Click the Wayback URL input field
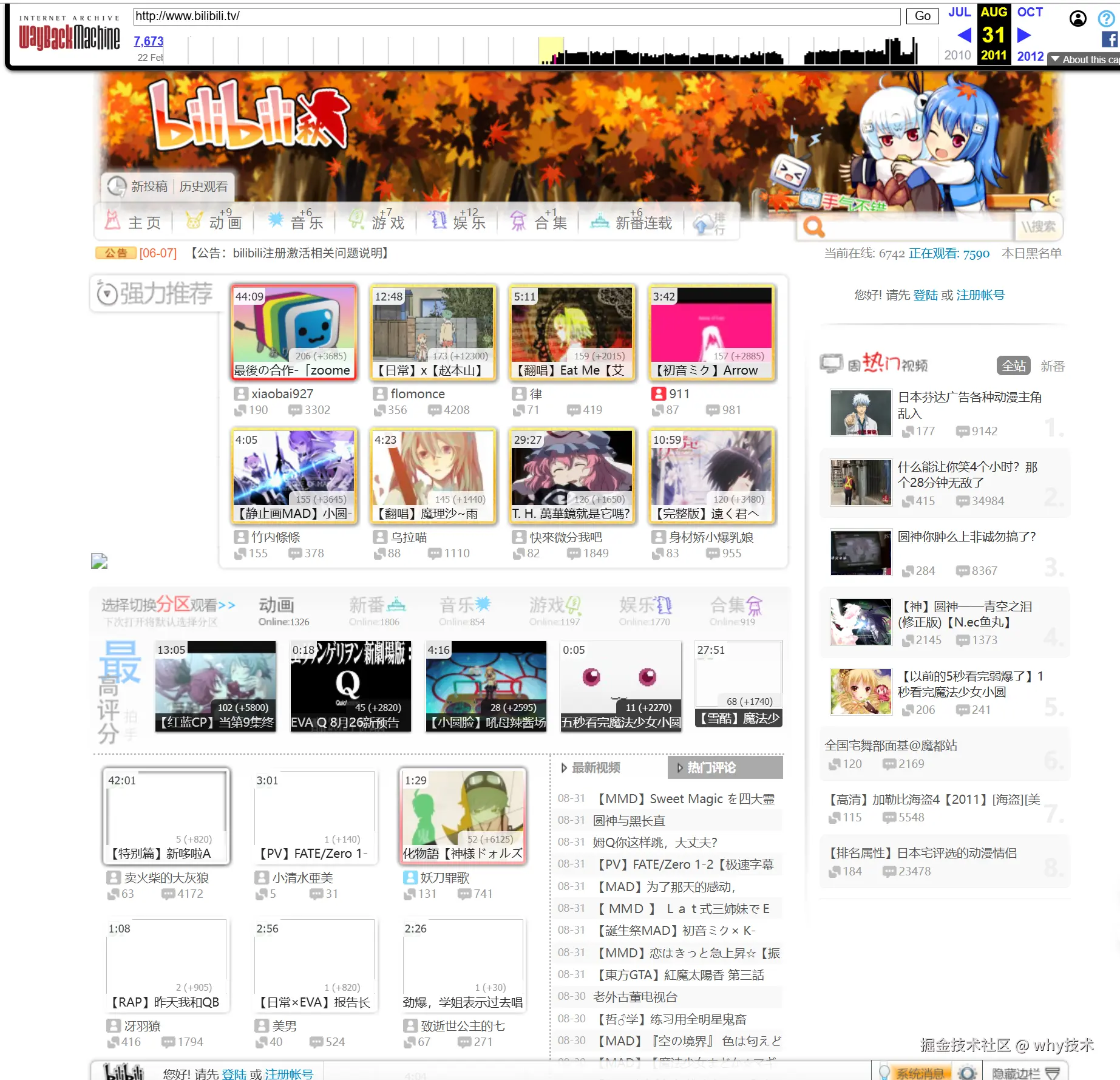 click(x=517, y=16)
